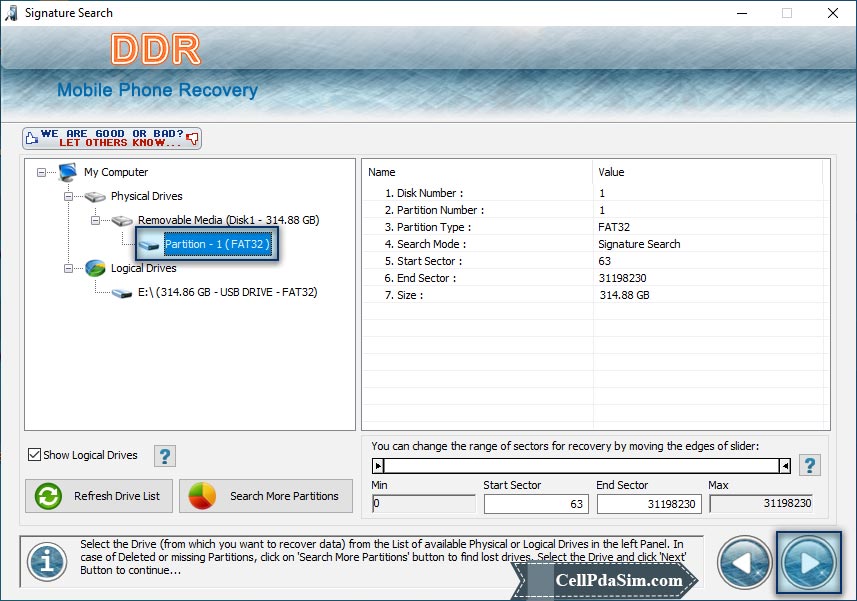Image resolution: width=857 pixels, height=601 pixels.
Task: Proceed with the Next arrow button
Action: click(809, 563)
